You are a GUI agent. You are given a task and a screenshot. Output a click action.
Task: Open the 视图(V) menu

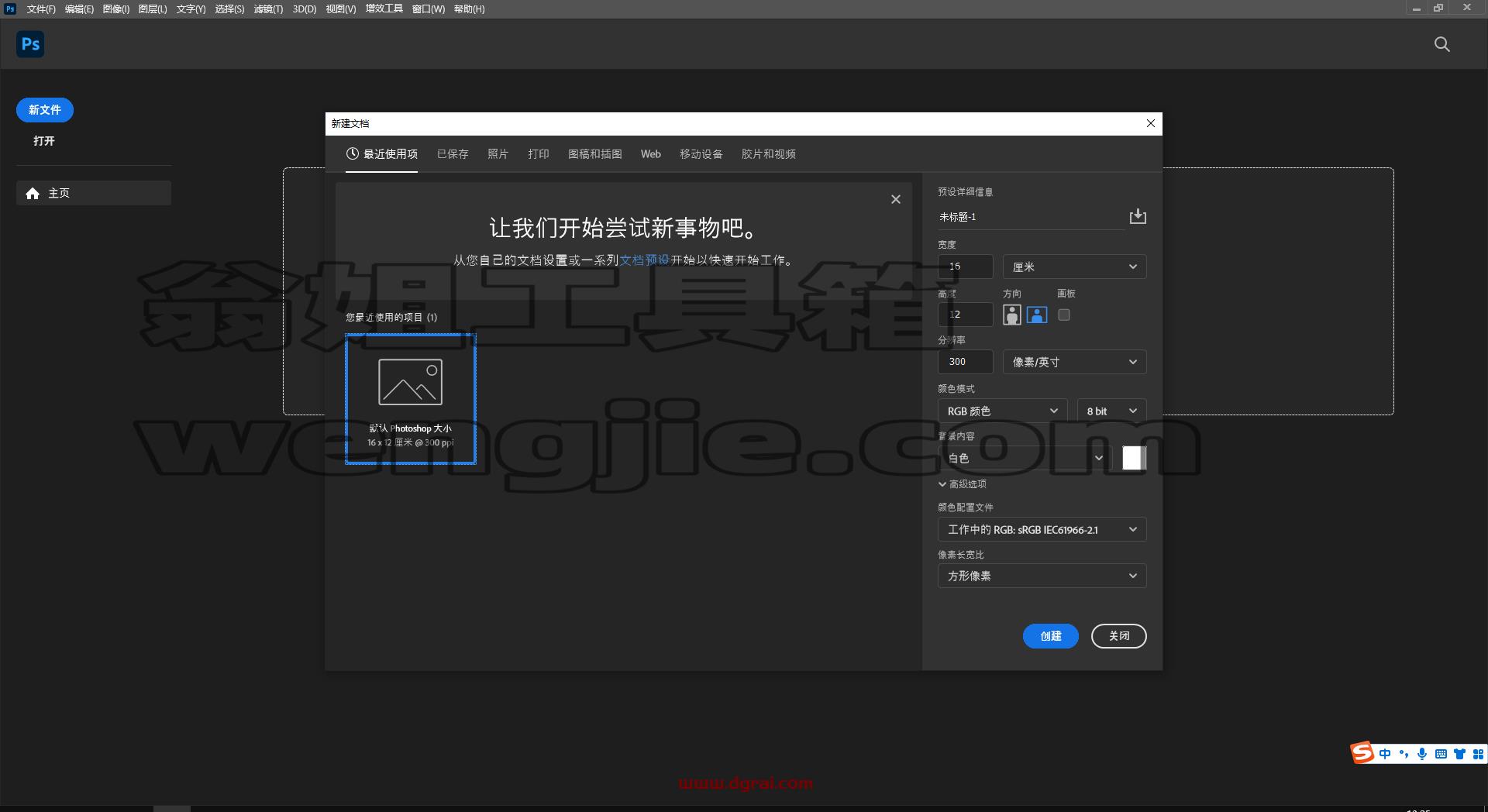tap(341, 9)
